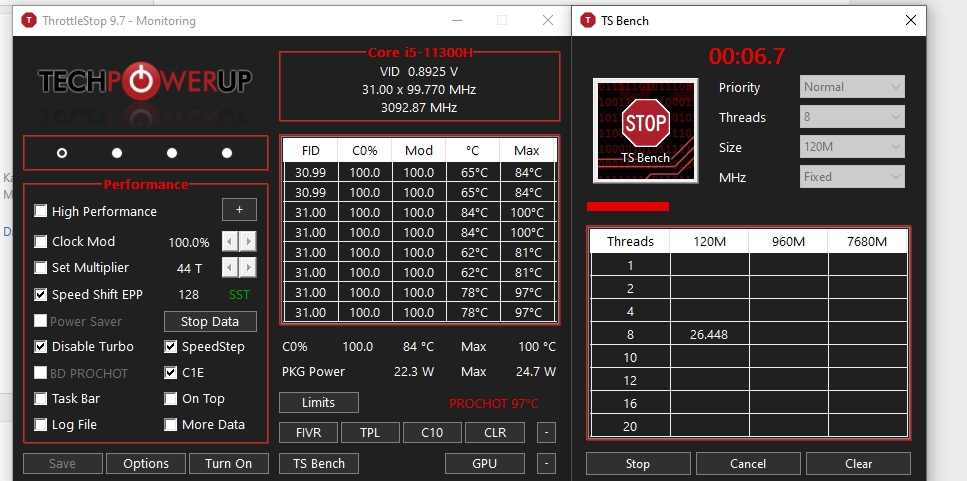Screen dimensions: 967x481
Task: Select the fourth profile radio button
Action: pos(227,153)
